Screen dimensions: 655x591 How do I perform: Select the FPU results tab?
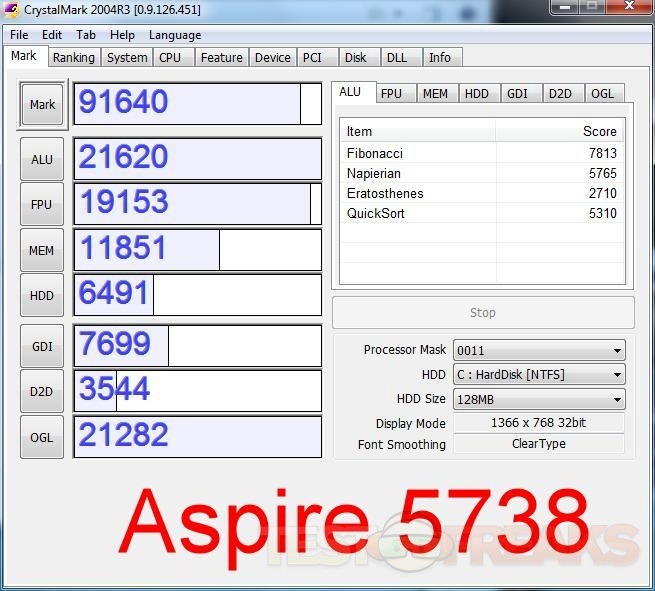point(391,94)
